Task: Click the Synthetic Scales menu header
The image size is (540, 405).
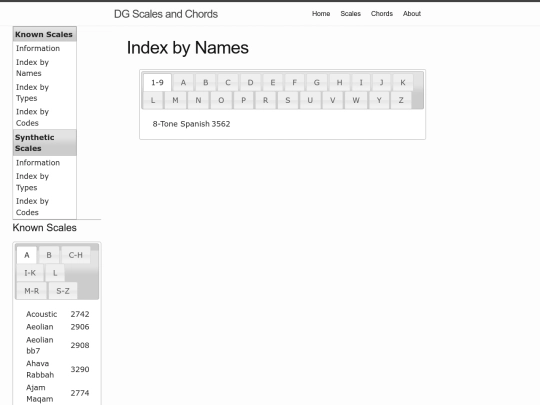Action: [44, 143]
